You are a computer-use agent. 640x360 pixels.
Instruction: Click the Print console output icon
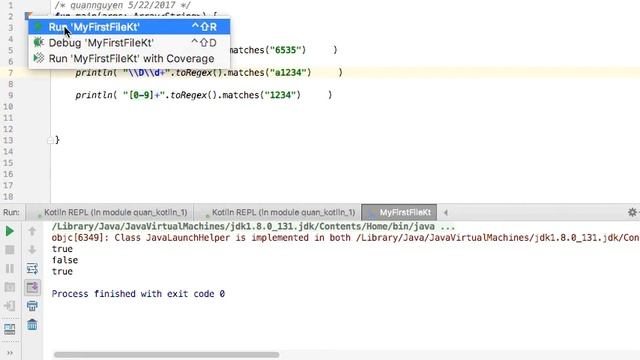32,306
